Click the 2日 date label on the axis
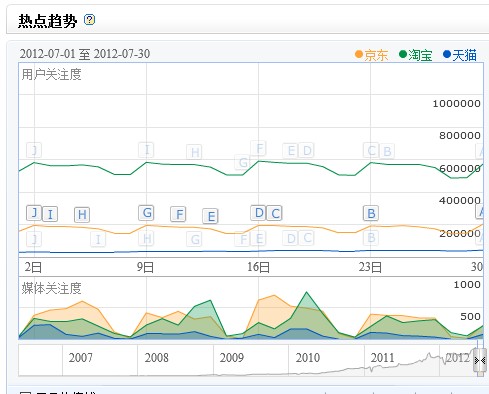The width and height of the screenshot is (489, 394). [33, 267]
